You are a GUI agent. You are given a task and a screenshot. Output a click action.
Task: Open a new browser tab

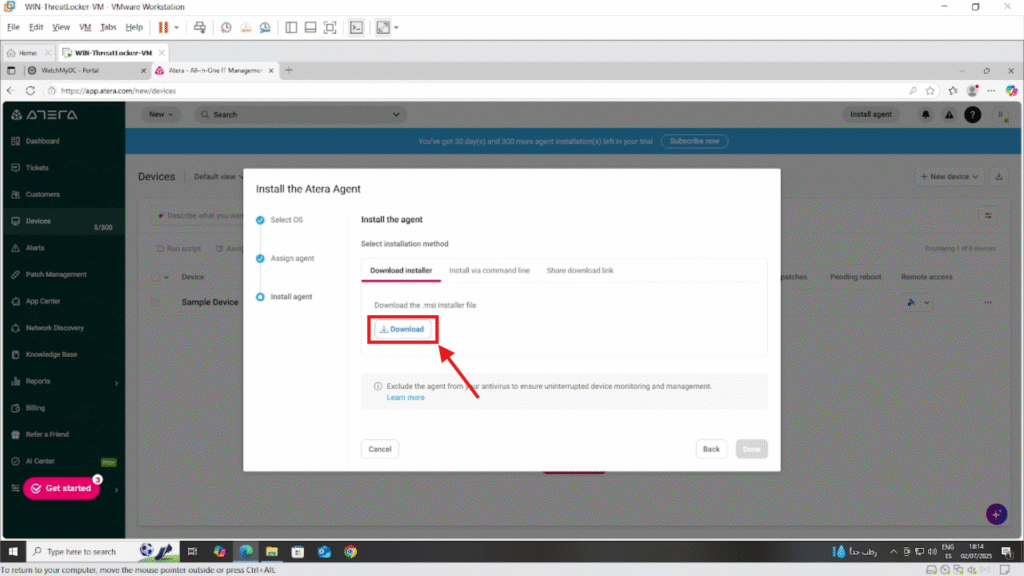(x=289, y=71)
